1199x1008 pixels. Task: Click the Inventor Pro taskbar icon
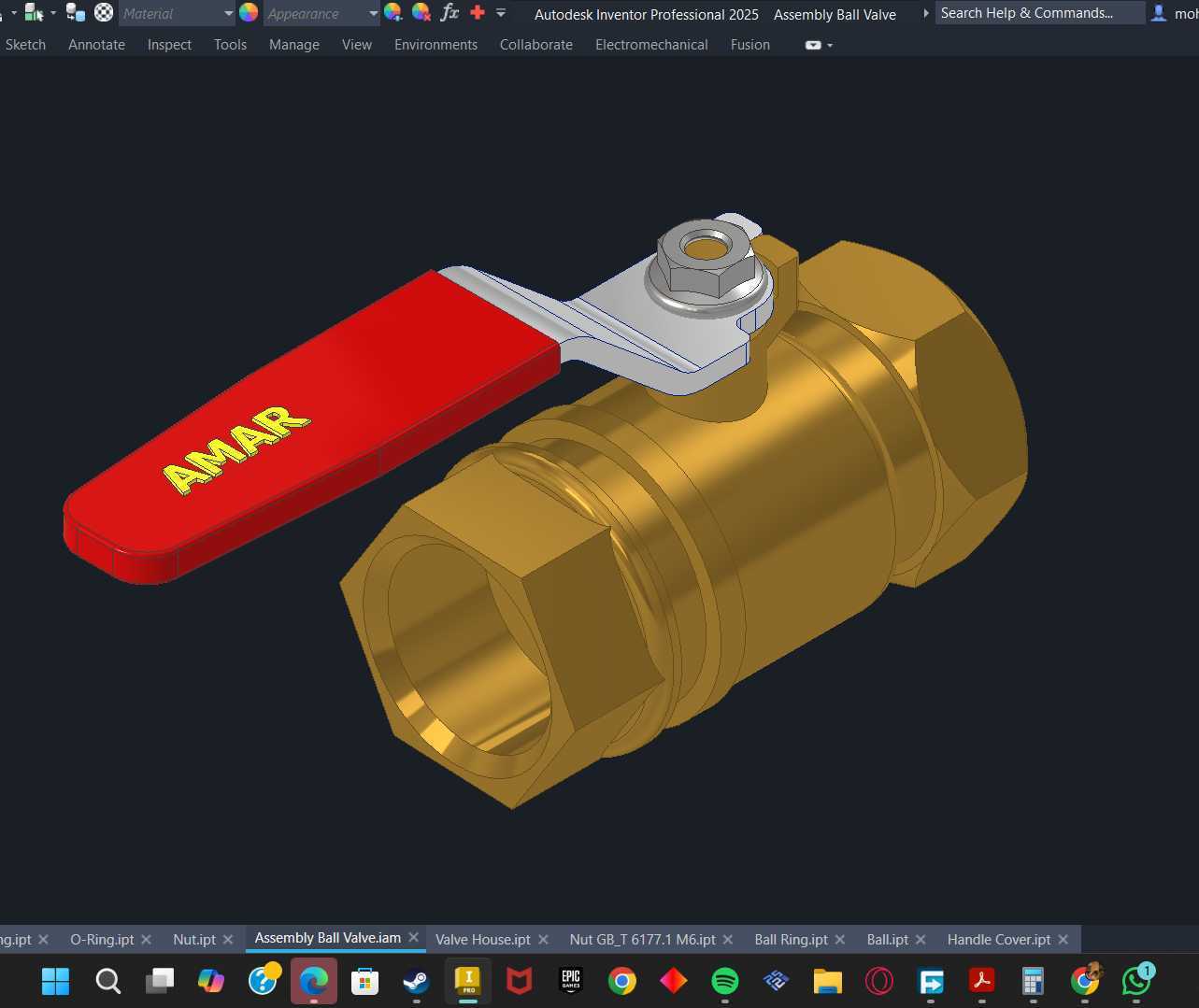click(467, 981)
